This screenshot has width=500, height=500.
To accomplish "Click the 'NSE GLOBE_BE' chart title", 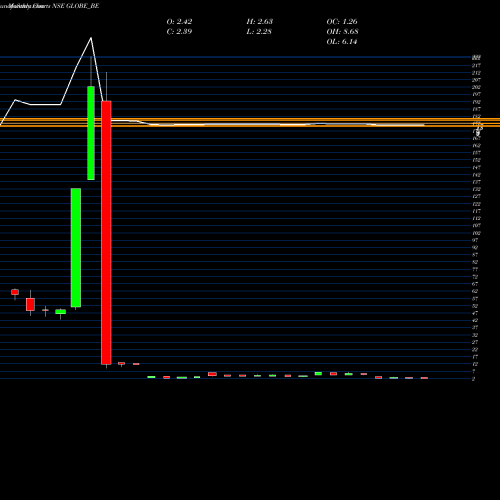I will click(x=76, y=6).
